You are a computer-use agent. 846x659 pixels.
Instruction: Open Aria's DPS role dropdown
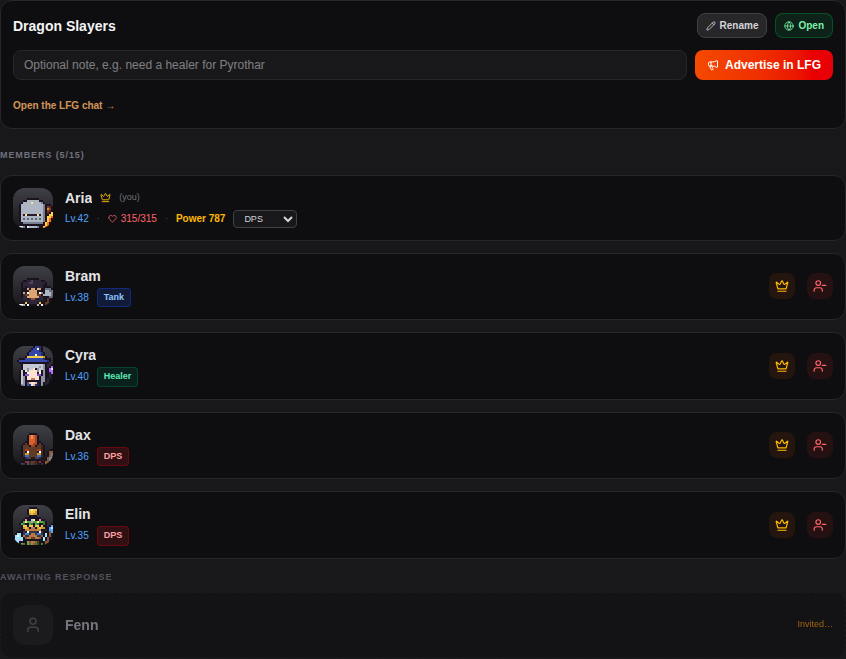click(x=265, y=219)
